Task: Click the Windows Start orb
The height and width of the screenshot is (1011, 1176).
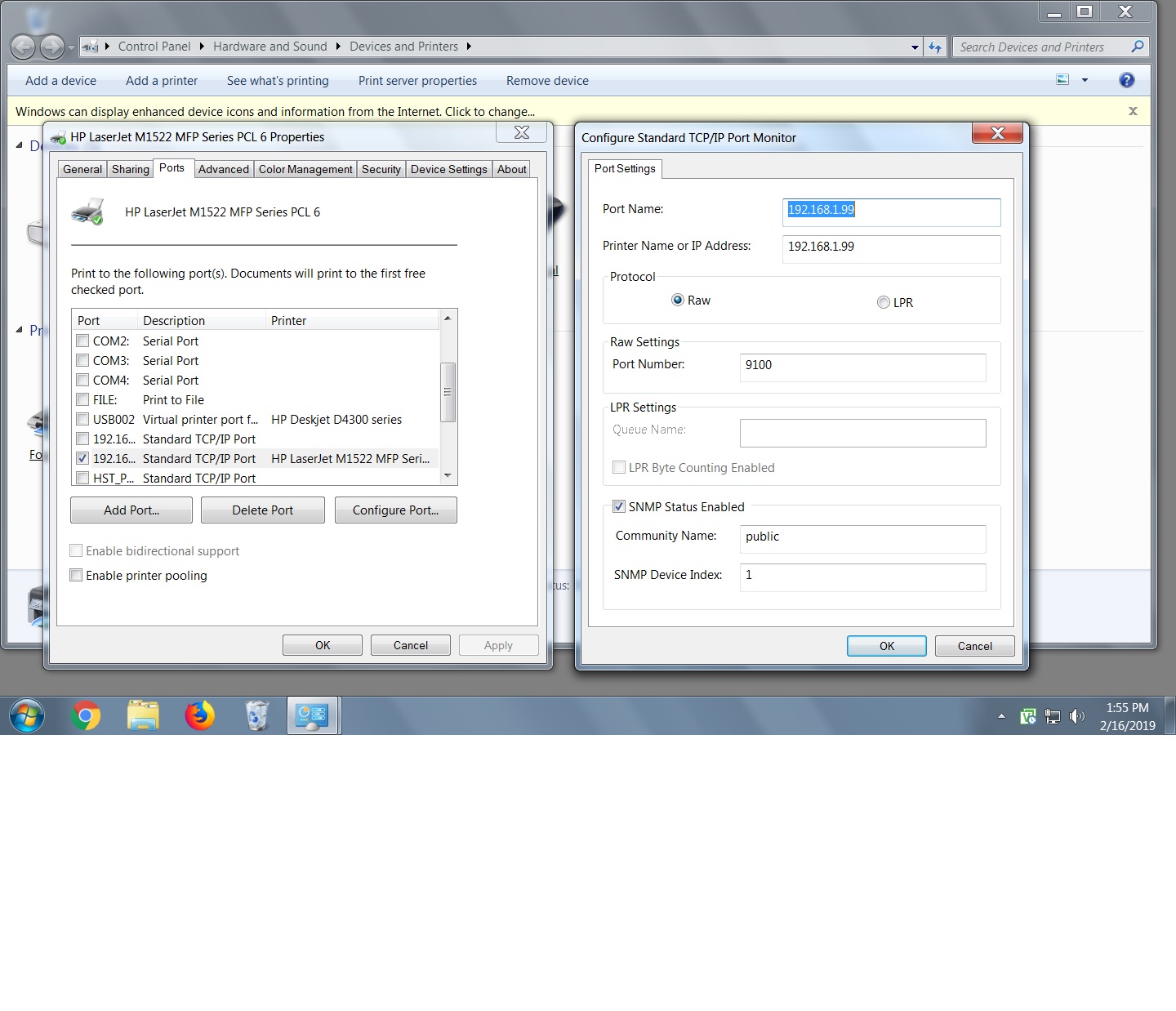Action: (27, 716)
